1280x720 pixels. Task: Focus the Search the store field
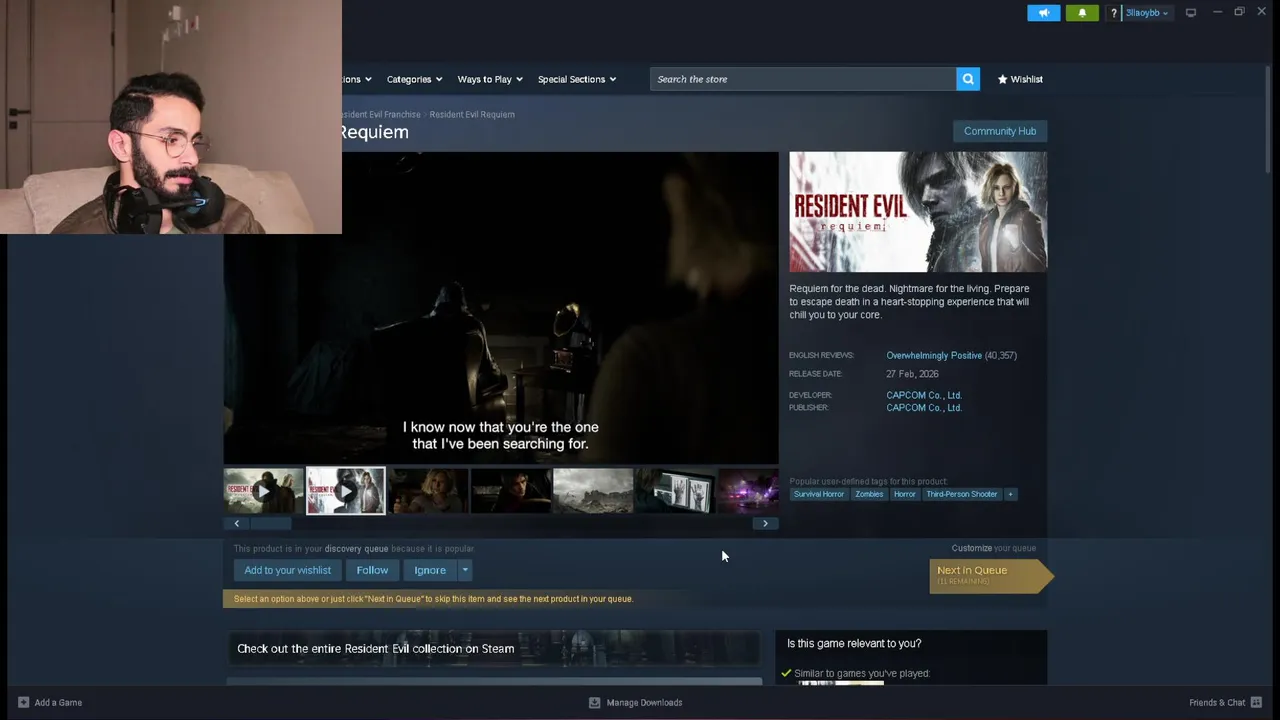(803, 79)
